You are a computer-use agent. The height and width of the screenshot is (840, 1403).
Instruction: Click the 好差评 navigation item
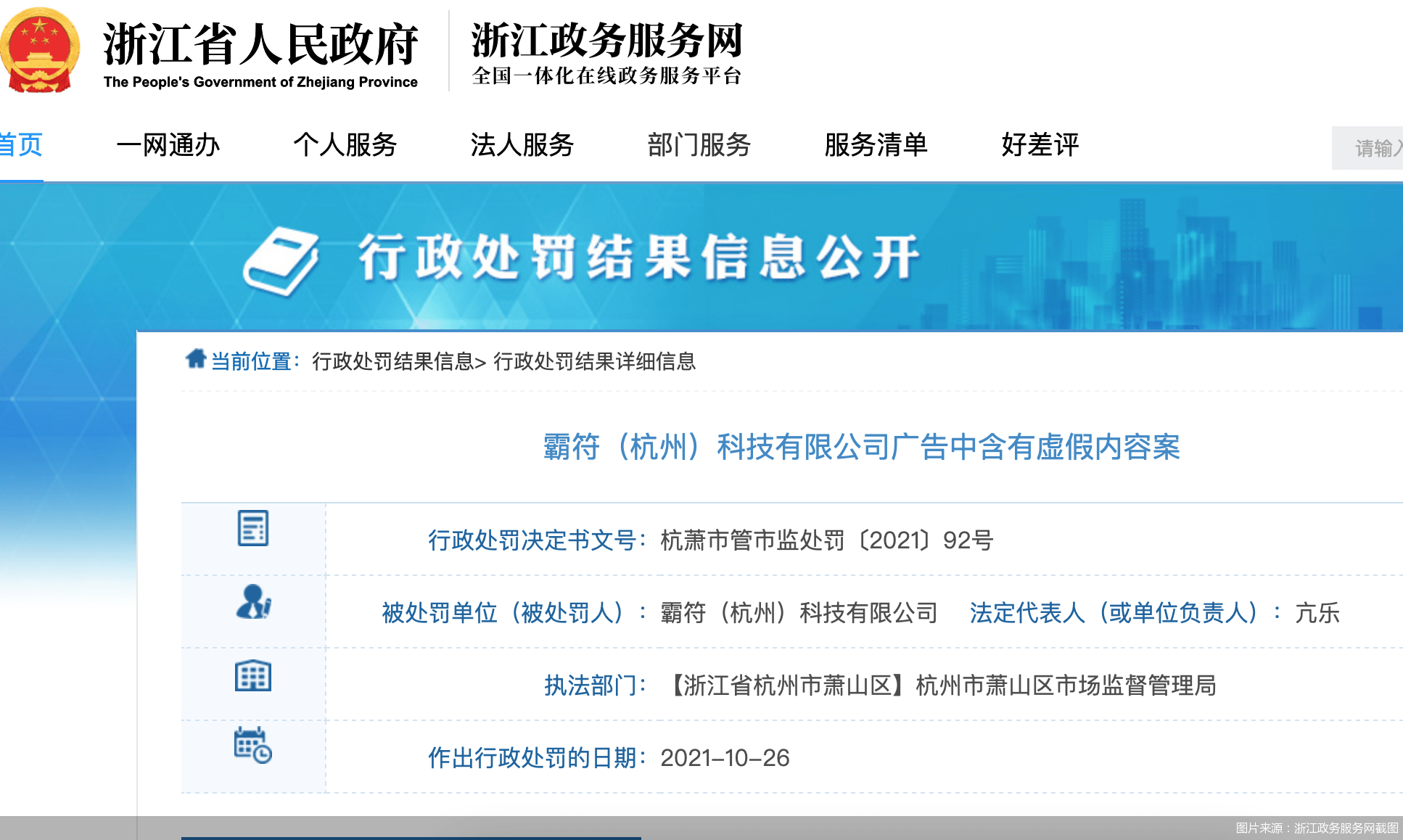pyautogui.click(x=1040, y=146)
